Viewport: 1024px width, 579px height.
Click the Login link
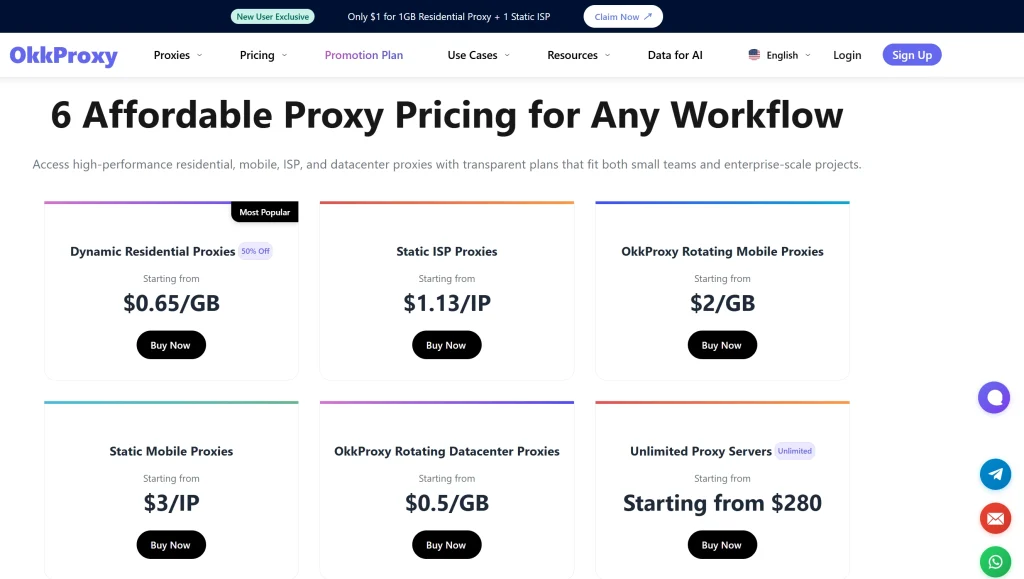tap(847, 55)
